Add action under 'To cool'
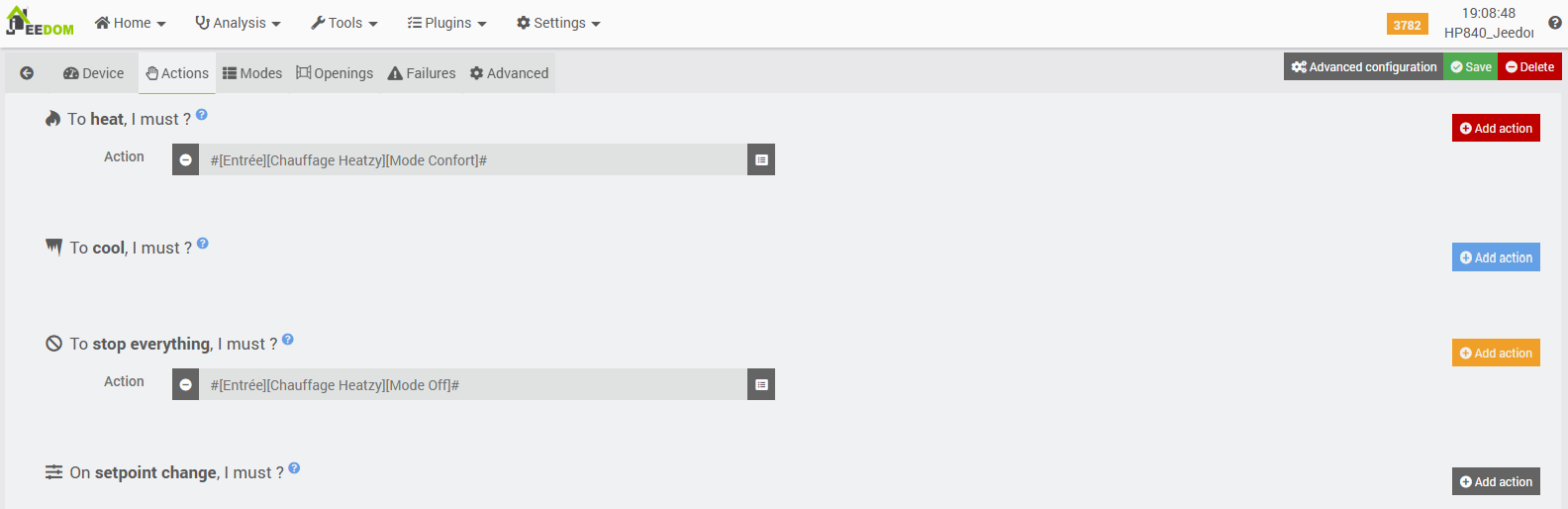1568x509 pixels. click(1496, 257)
